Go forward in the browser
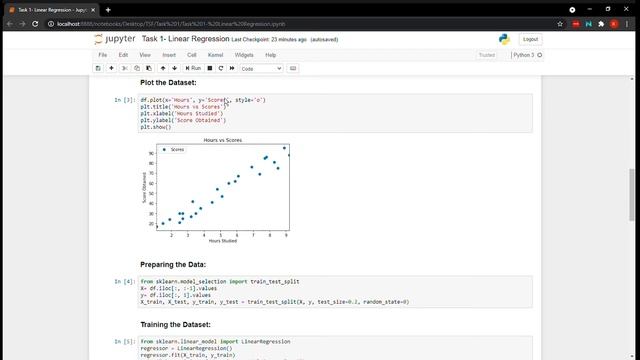The image size is (640, 360). point(22,24)
